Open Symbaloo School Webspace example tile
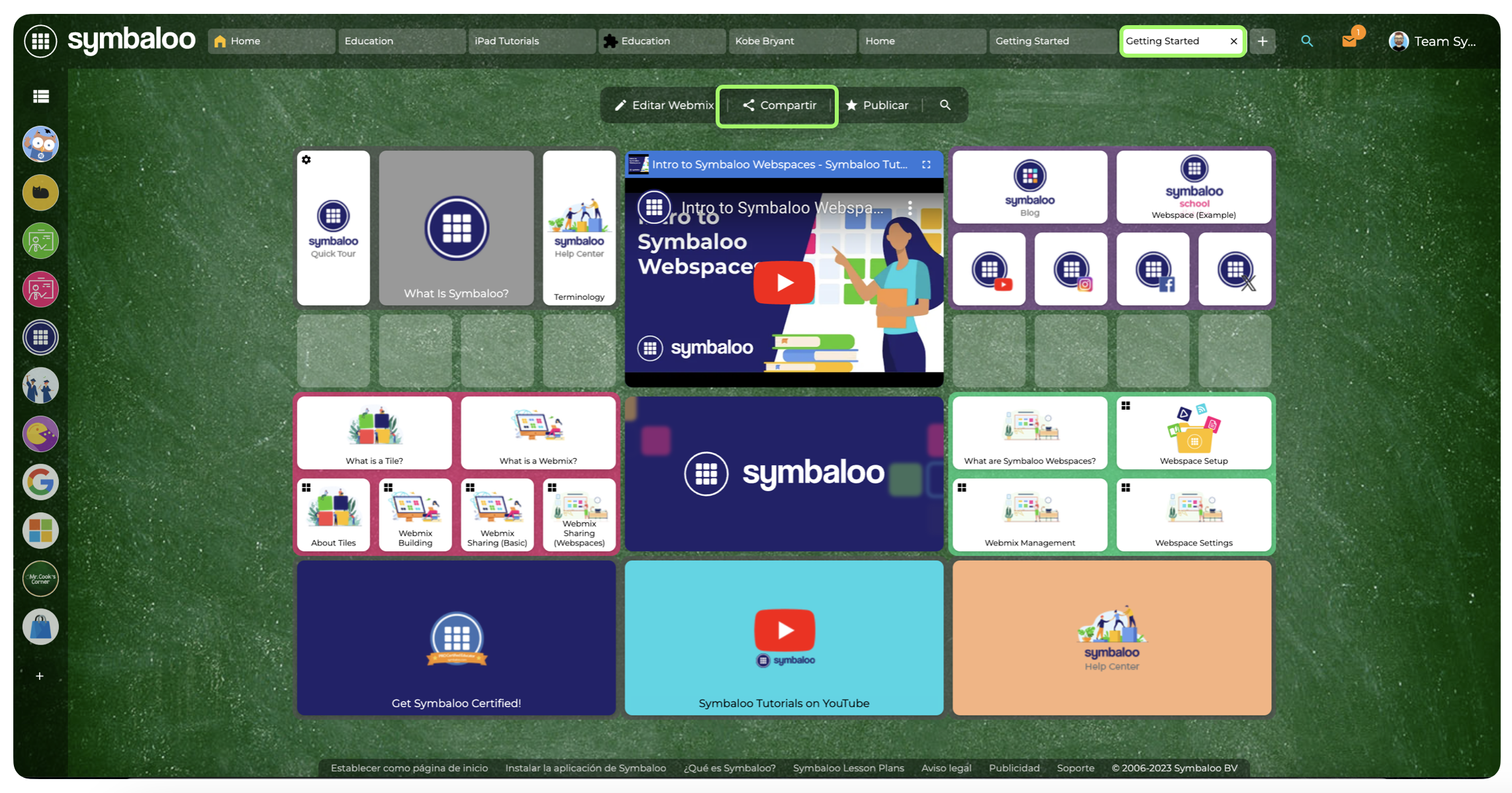 (1194, 187)
